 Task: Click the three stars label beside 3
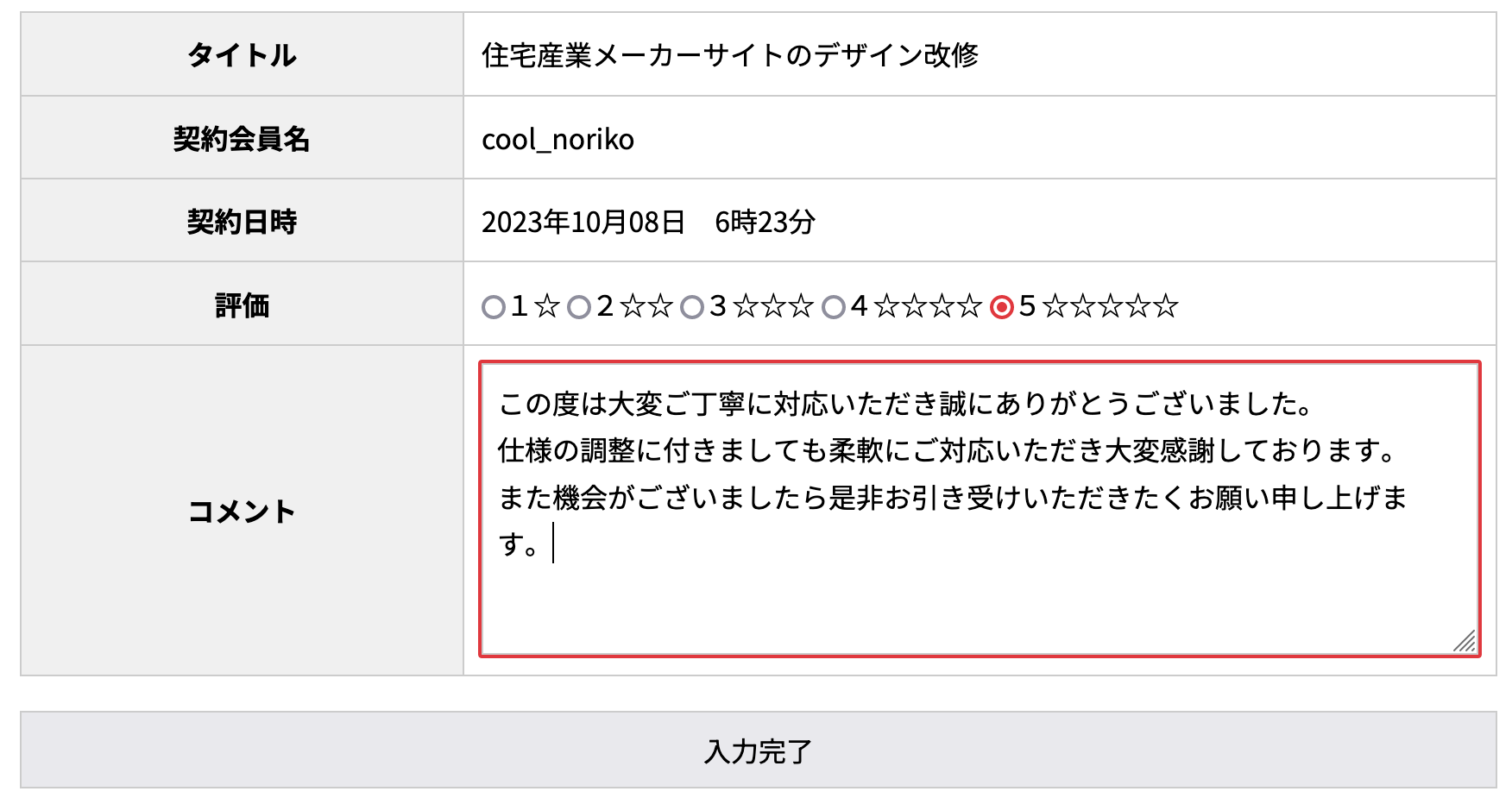[773, 306]
